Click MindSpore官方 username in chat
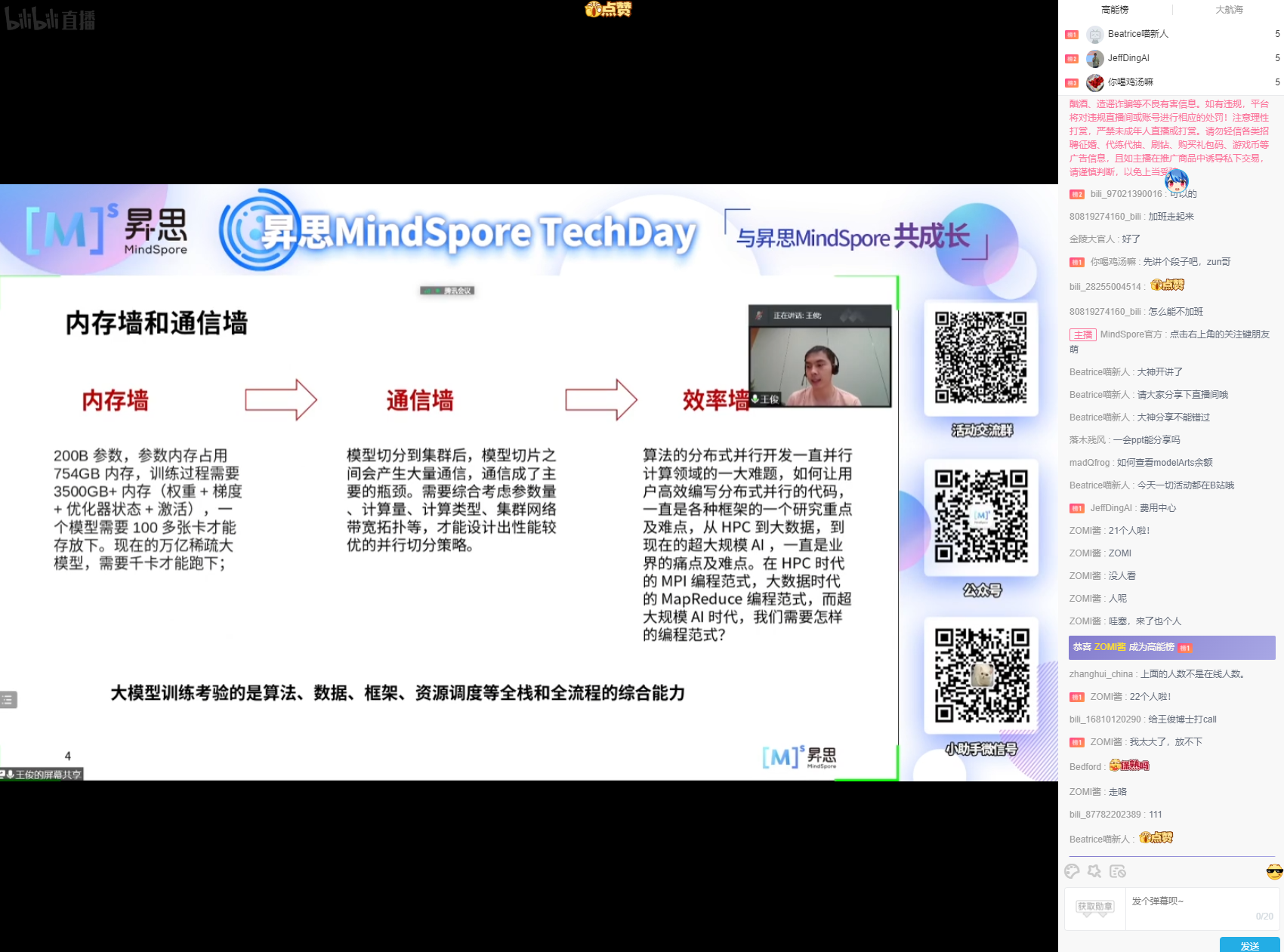 [x=1131, y=334]
